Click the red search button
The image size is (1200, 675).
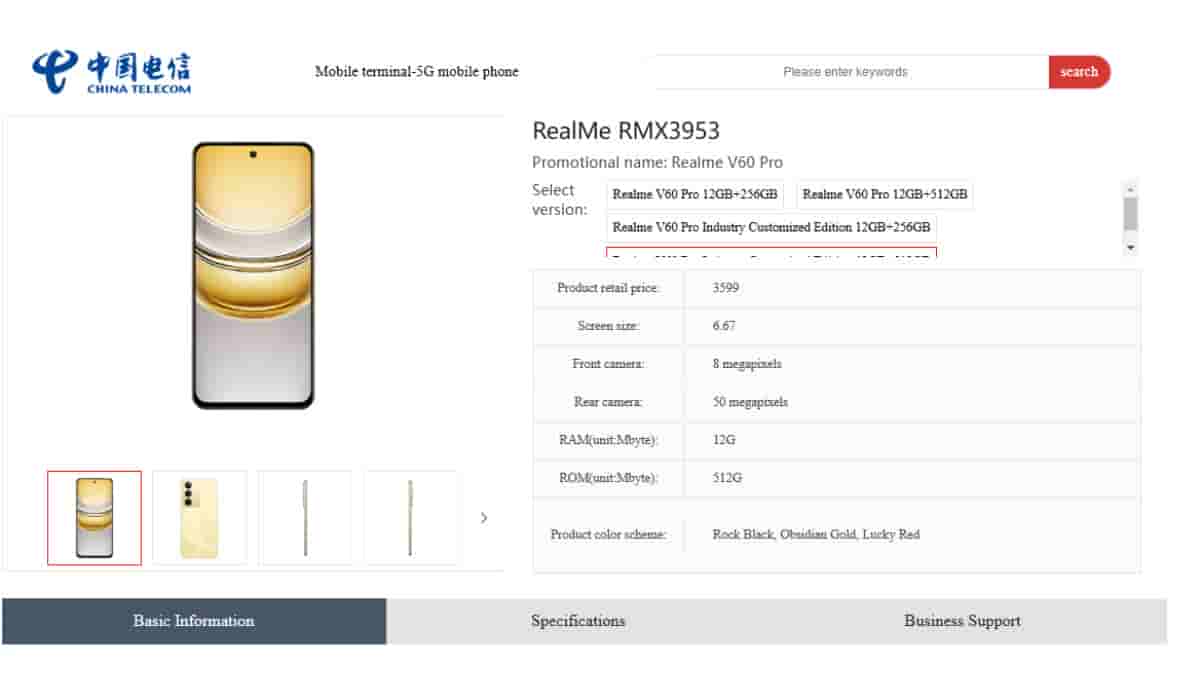pyautogui.click(x=1080, y=71)
